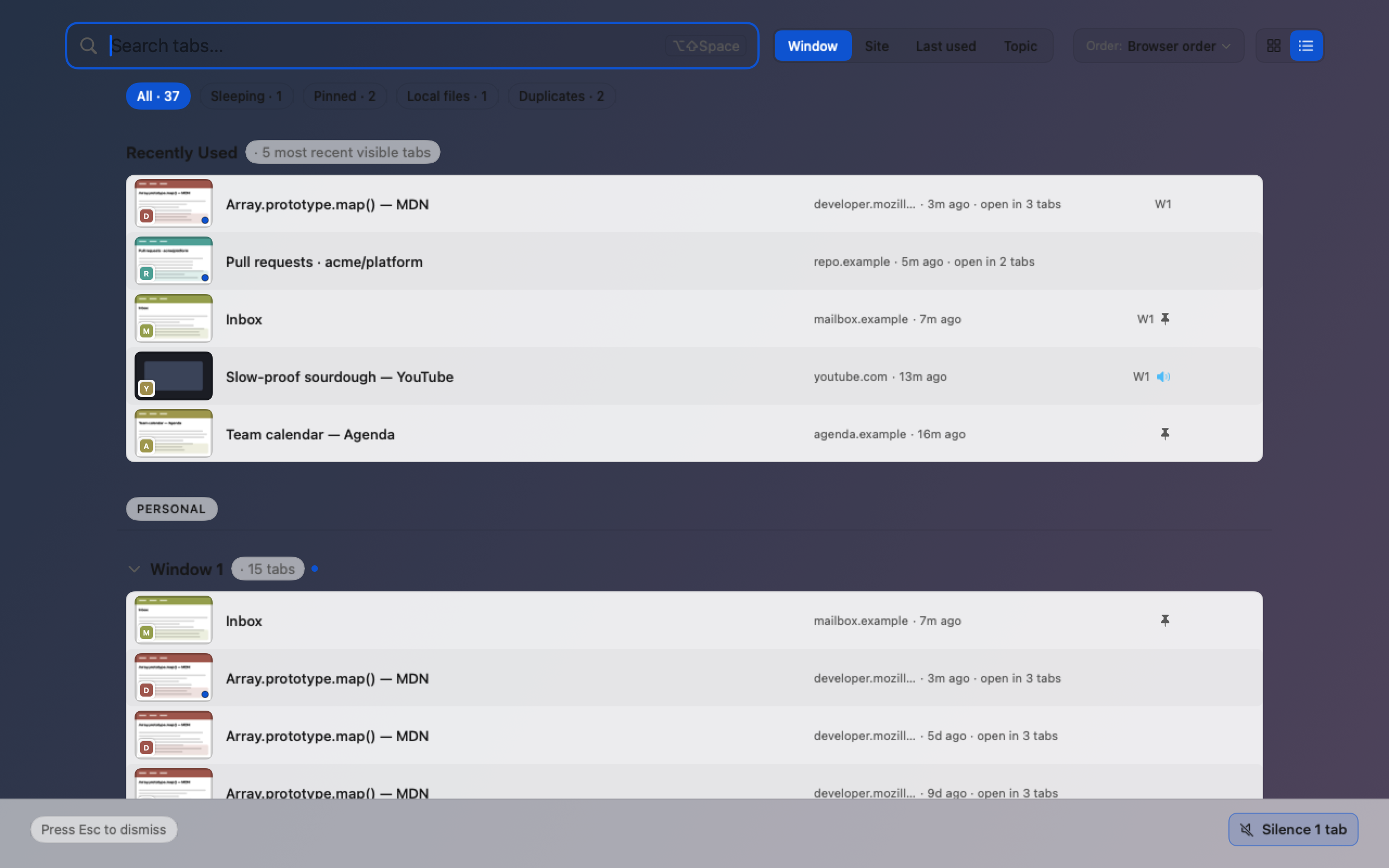1389x868 pixels.
Task: Click the Silence 1 tab button
Action: coord(1293,829)
